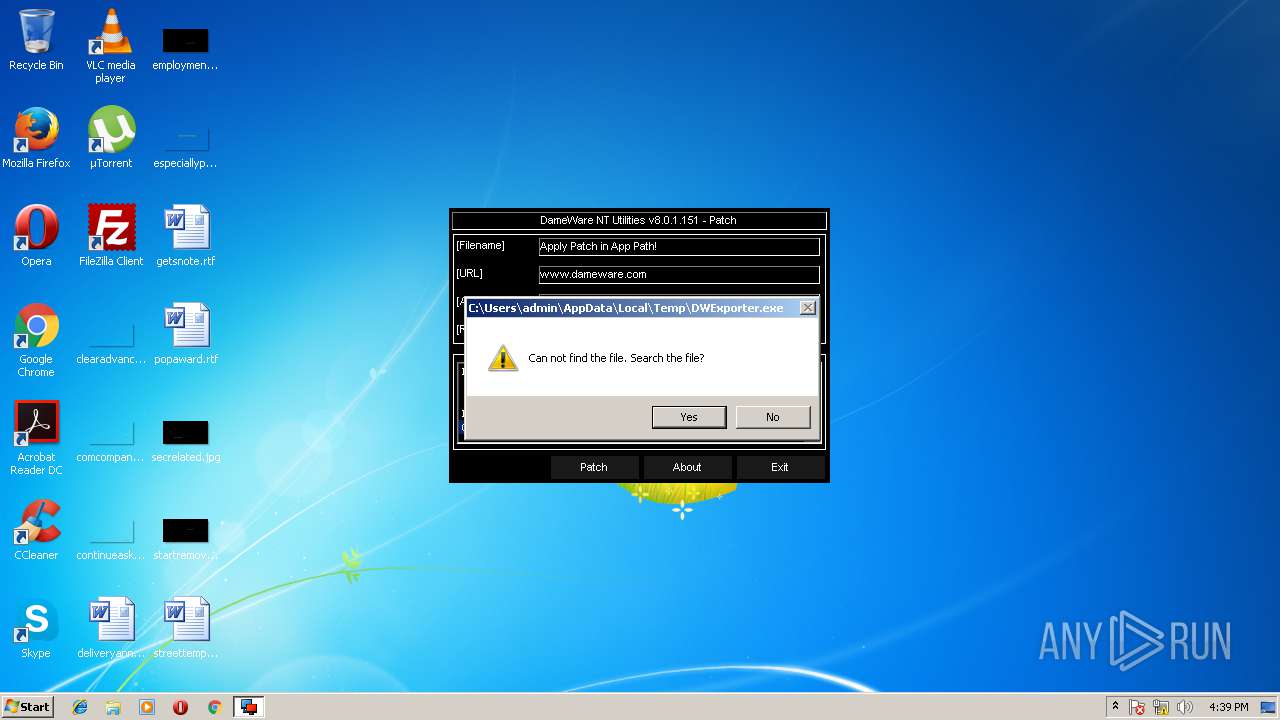Open Windows Explorer from taskbar

coord(113,707)
